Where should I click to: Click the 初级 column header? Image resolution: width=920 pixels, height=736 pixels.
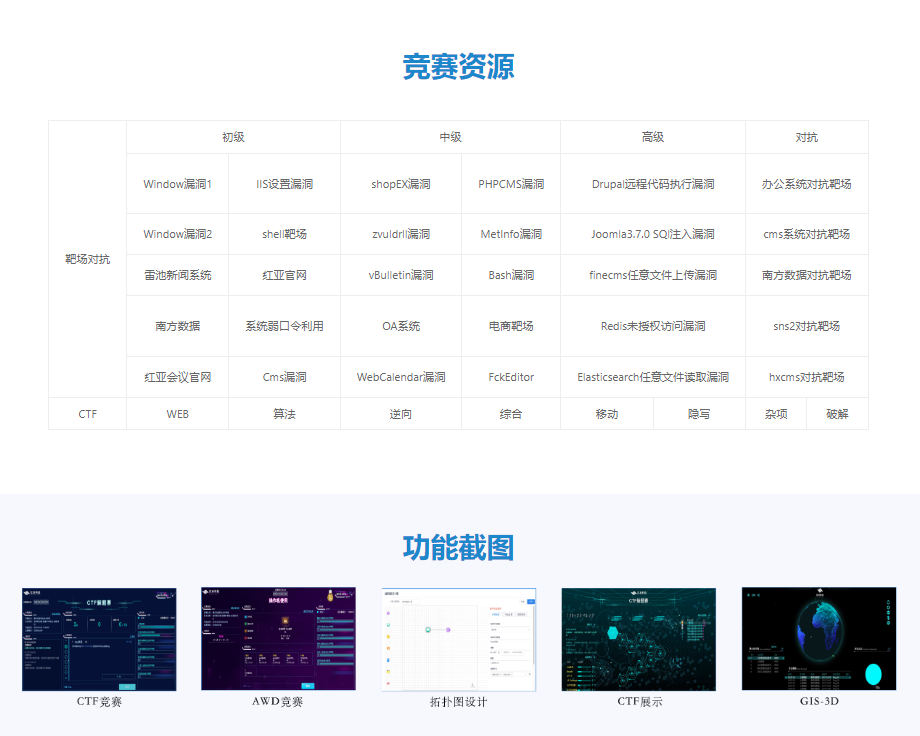[233, 137]
